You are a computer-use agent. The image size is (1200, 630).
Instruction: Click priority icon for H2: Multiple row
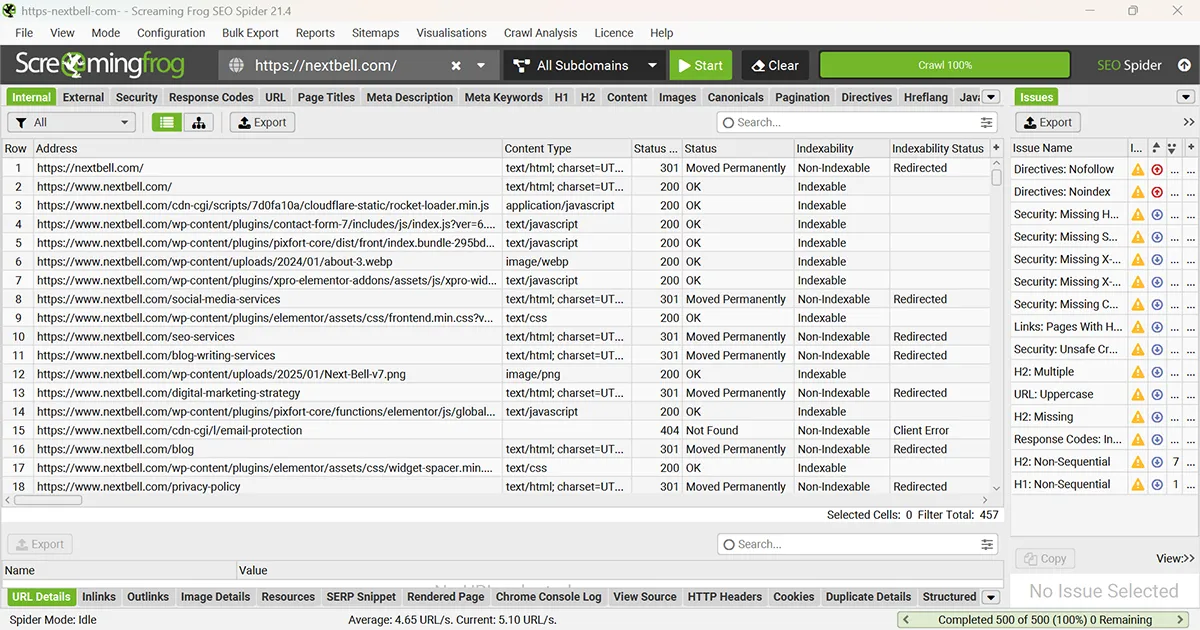tap(1157, 372)
